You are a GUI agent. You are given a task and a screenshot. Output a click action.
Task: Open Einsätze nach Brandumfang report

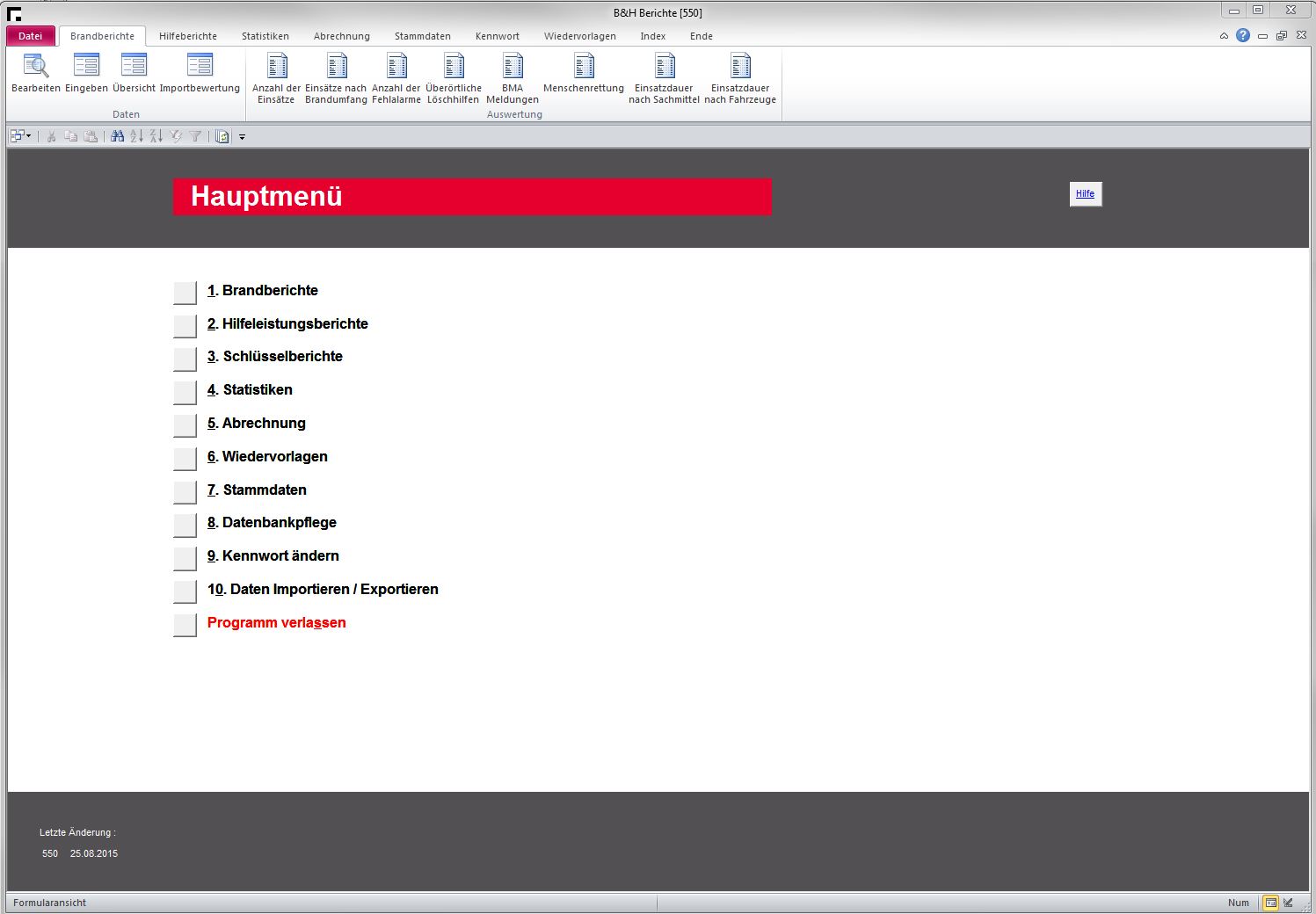pos(336,78)
